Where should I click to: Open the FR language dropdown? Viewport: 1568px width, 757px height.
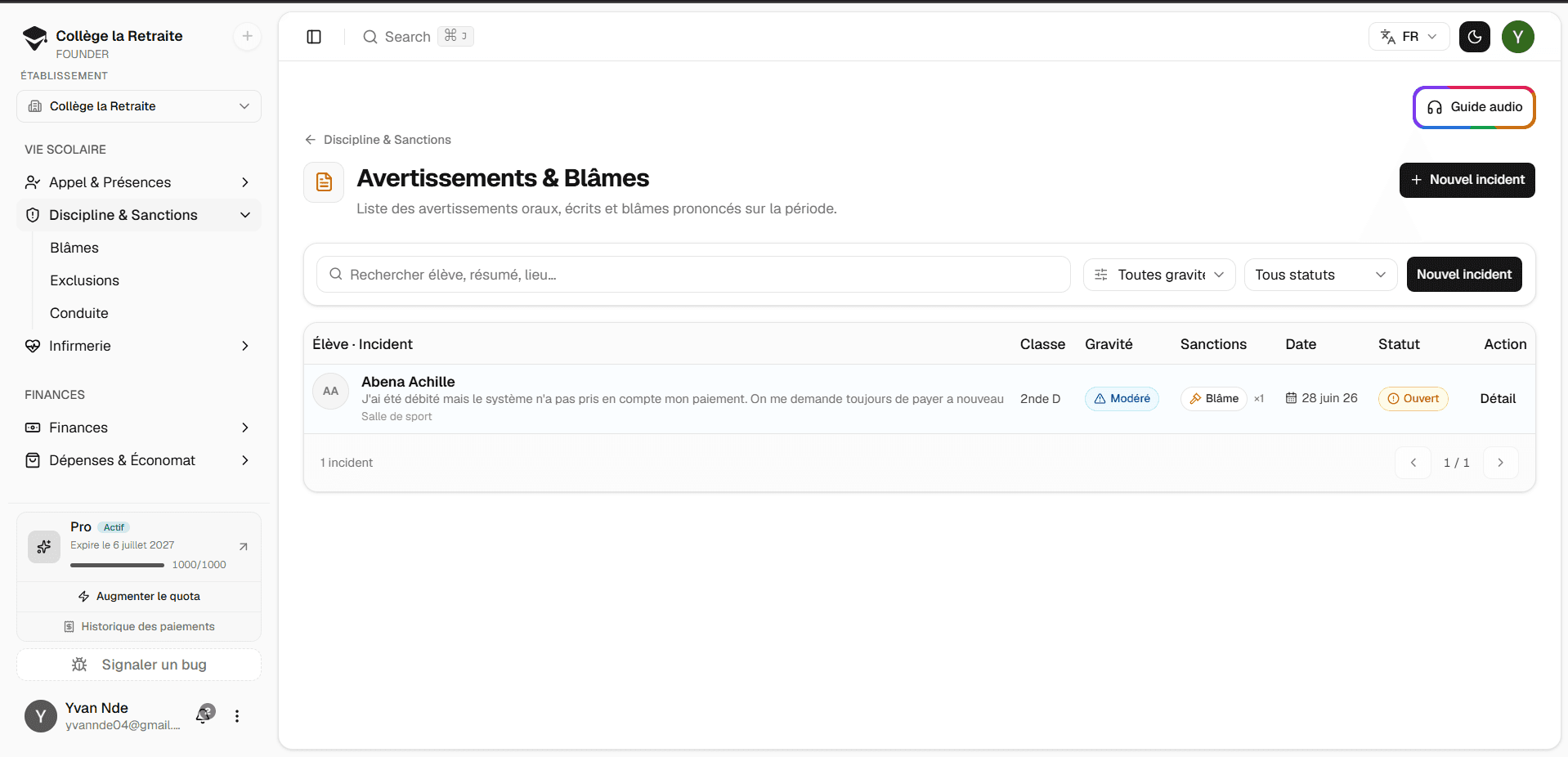coord(1409,37)
